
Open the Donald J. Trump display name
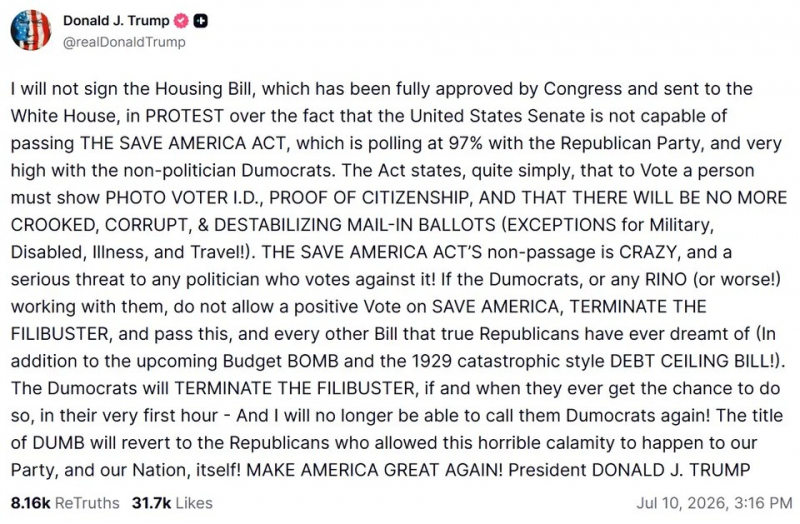[x=116, y=21]
